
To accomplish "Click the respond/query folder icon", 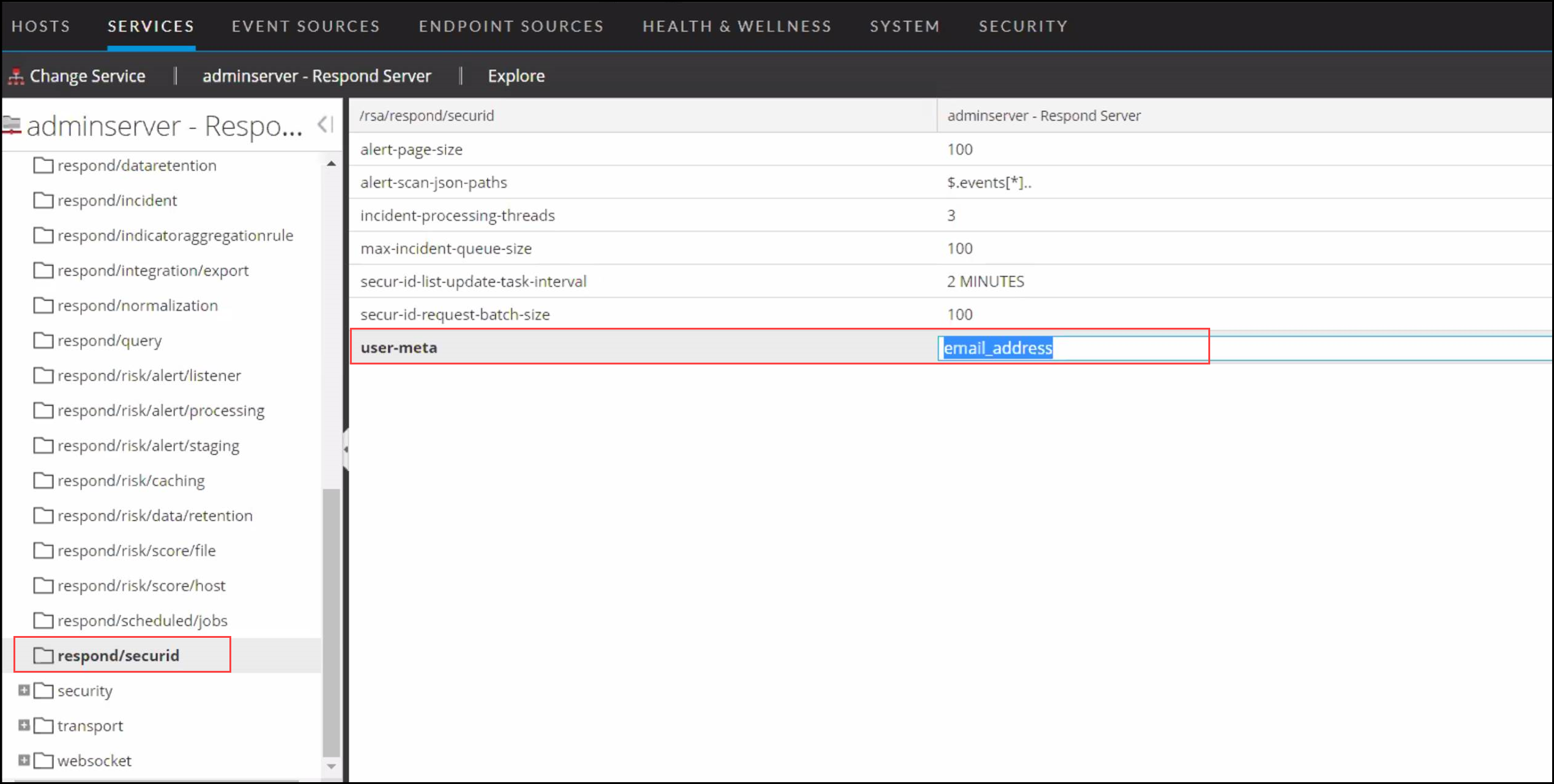I will (x=43, y=341).
